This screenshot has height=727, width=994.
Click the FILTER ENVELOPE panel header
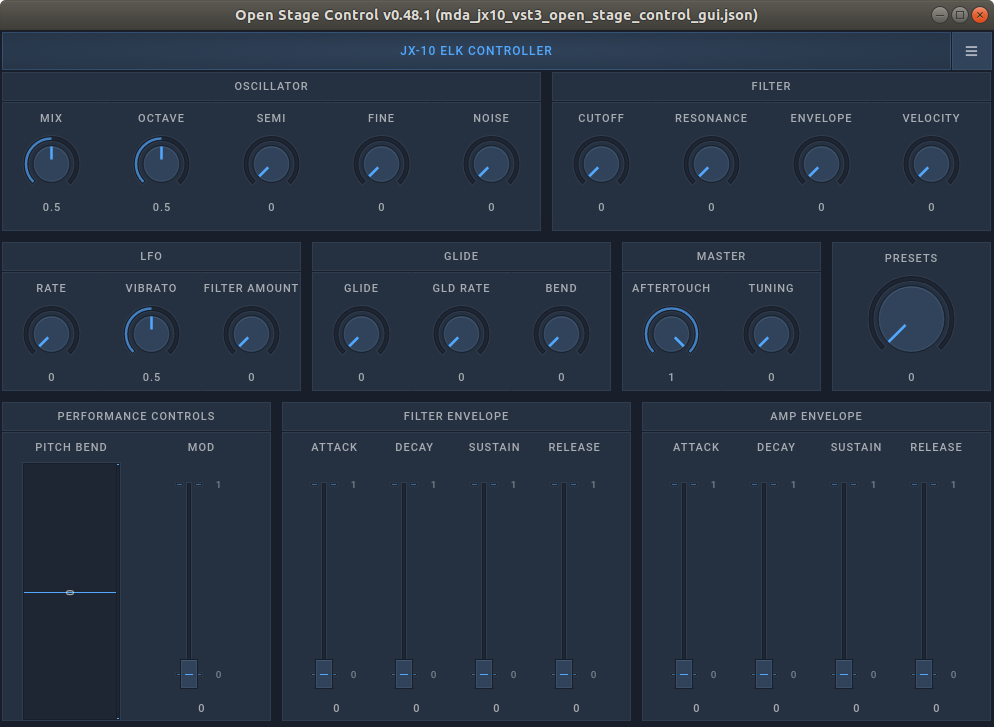(456, 416)
